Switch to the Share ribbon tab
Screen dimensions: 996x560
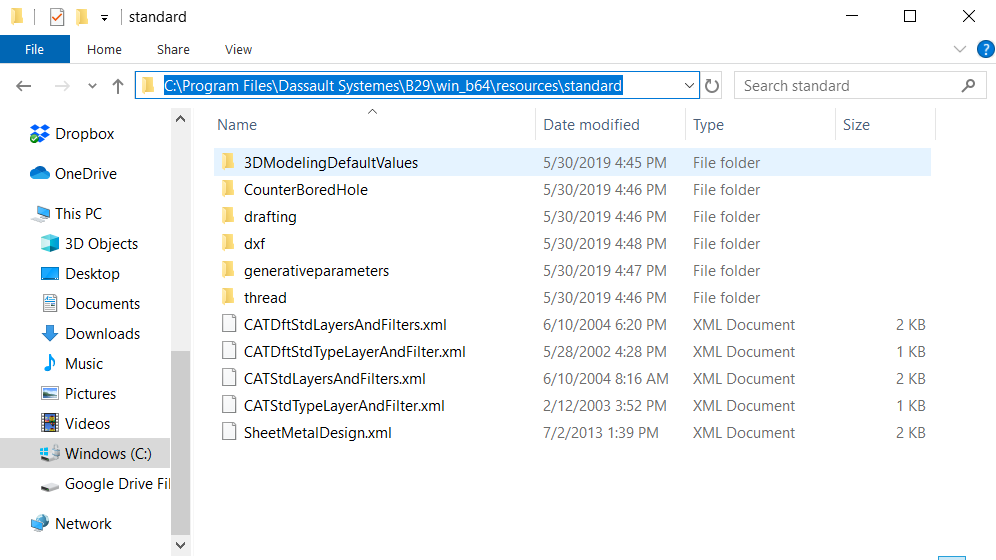point(173,50)
